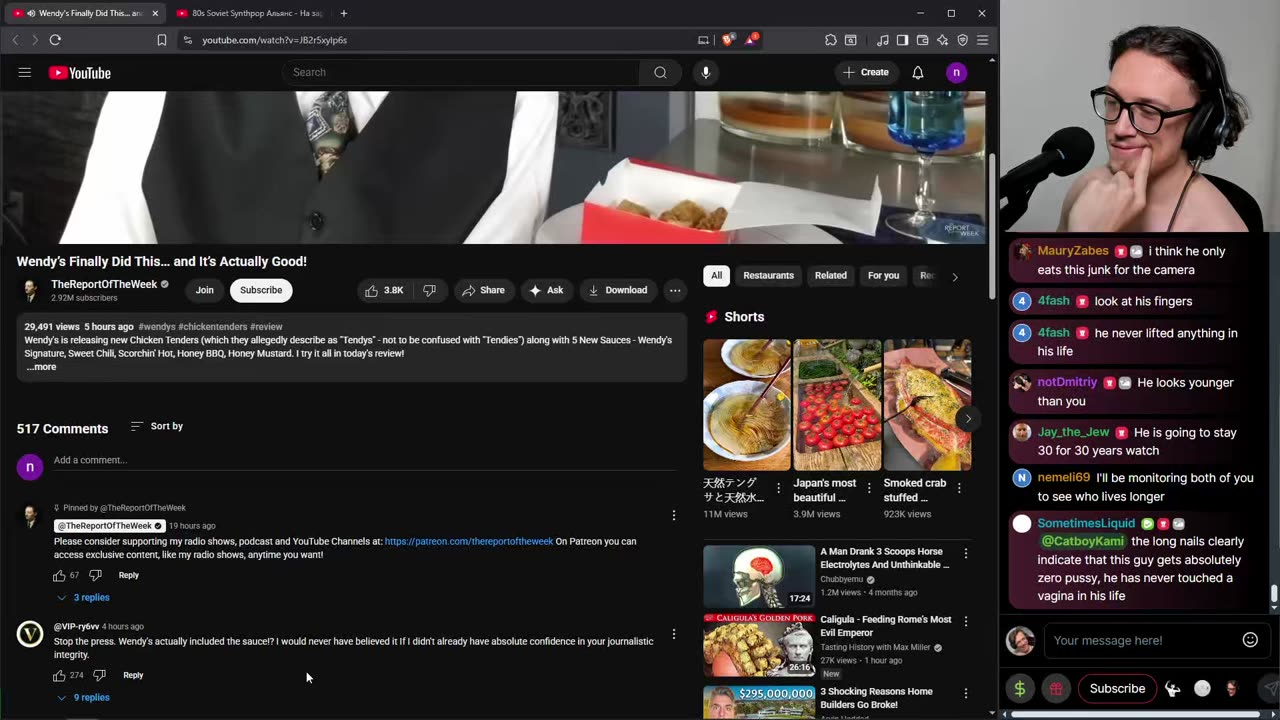
Task: Select the Related filter chip
Action: point(830,275)
